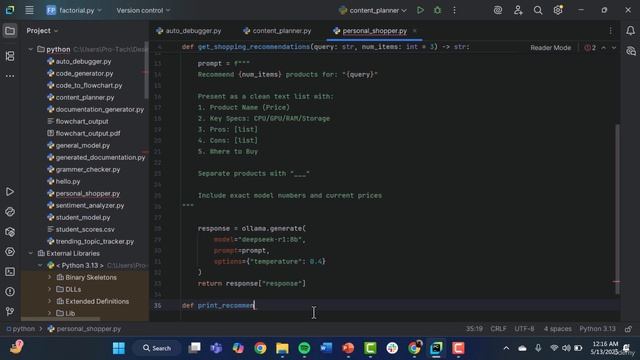Image resolution: width=640 pixels, height=360 pixels.
Task: Open IDE settings gear
Action: click(558, 10)
